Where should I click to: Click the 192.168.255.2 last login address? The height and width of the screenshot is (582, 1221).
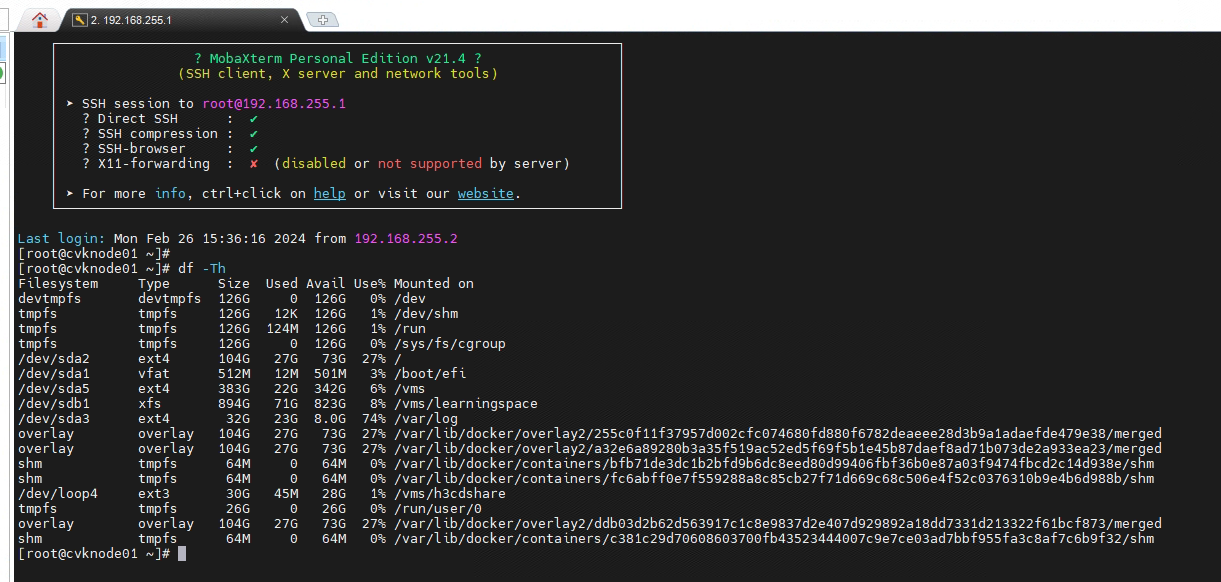[405, 239]
